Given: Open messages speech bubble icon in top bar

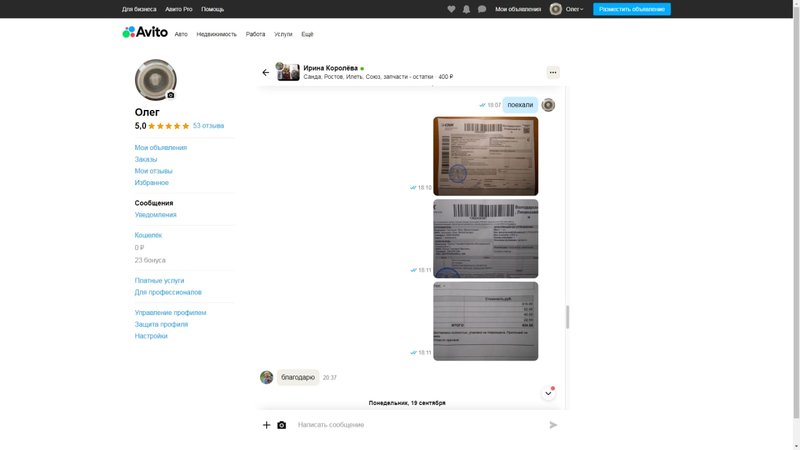Looking at the screenshot, I should pos(482,9).
